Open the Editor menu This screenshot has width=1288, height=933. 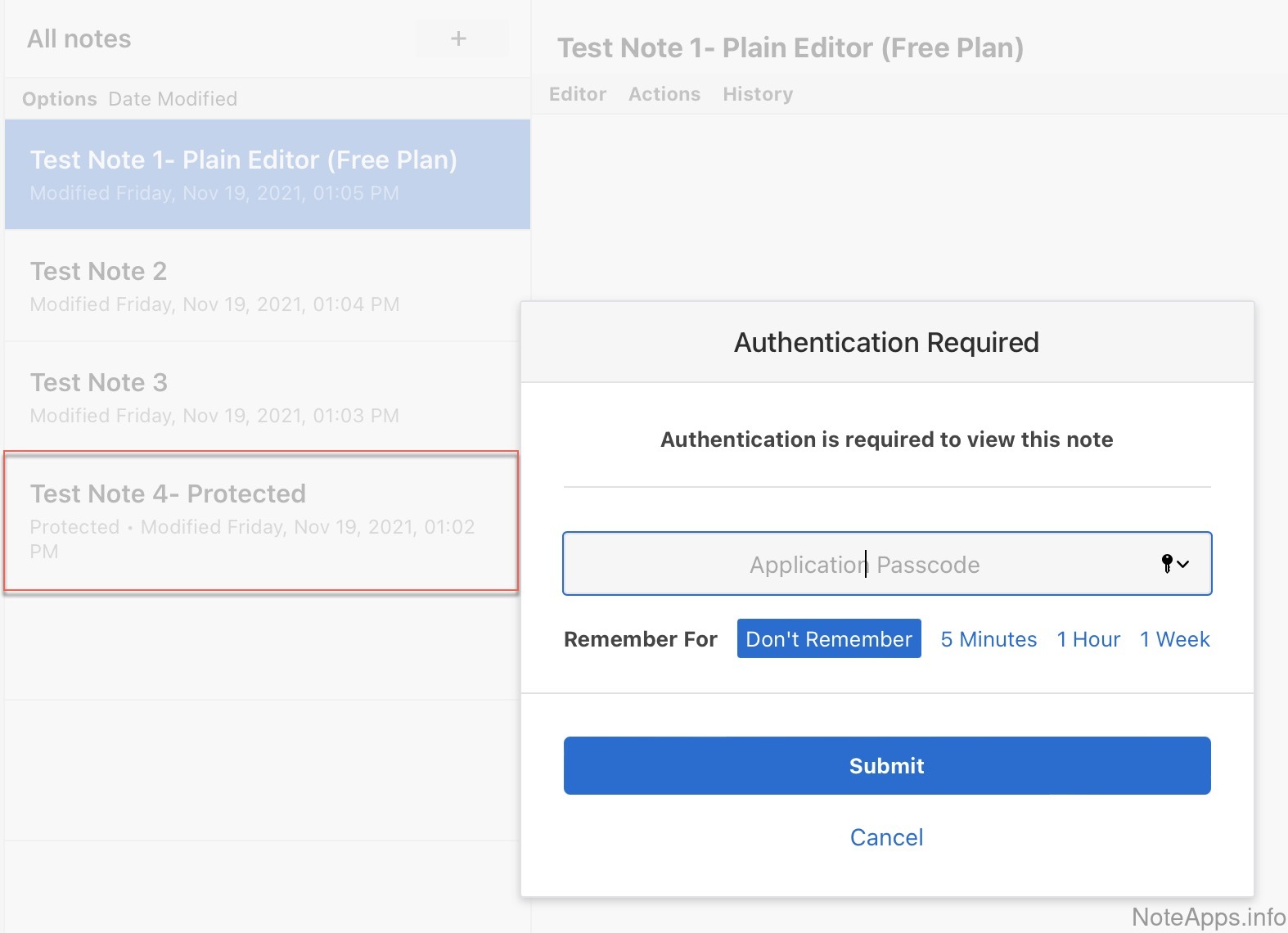(577, 94)
